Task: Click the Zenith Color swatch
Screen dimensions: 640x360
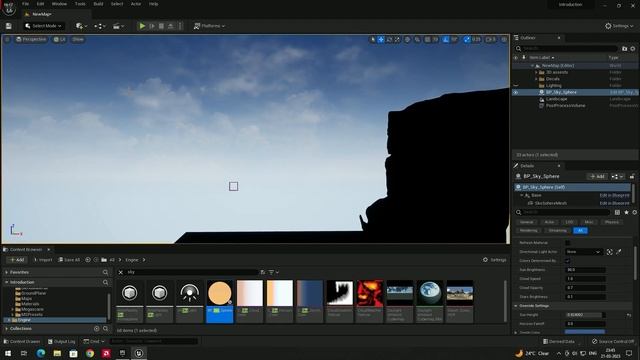Action: click(585, 332)
